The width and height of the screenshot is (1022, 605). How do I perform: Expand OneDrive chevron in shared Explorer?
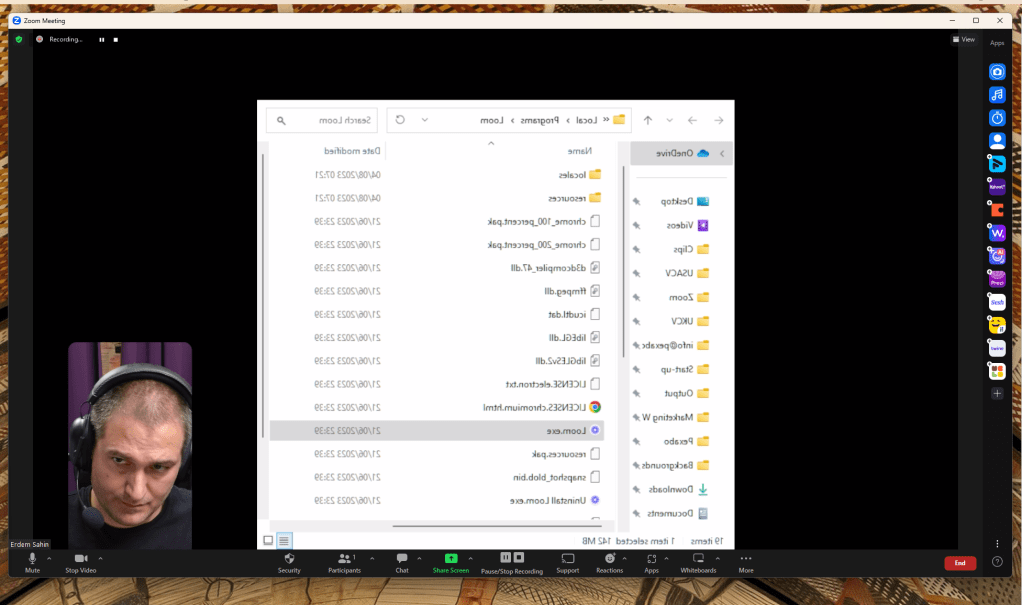coord(722,154)
